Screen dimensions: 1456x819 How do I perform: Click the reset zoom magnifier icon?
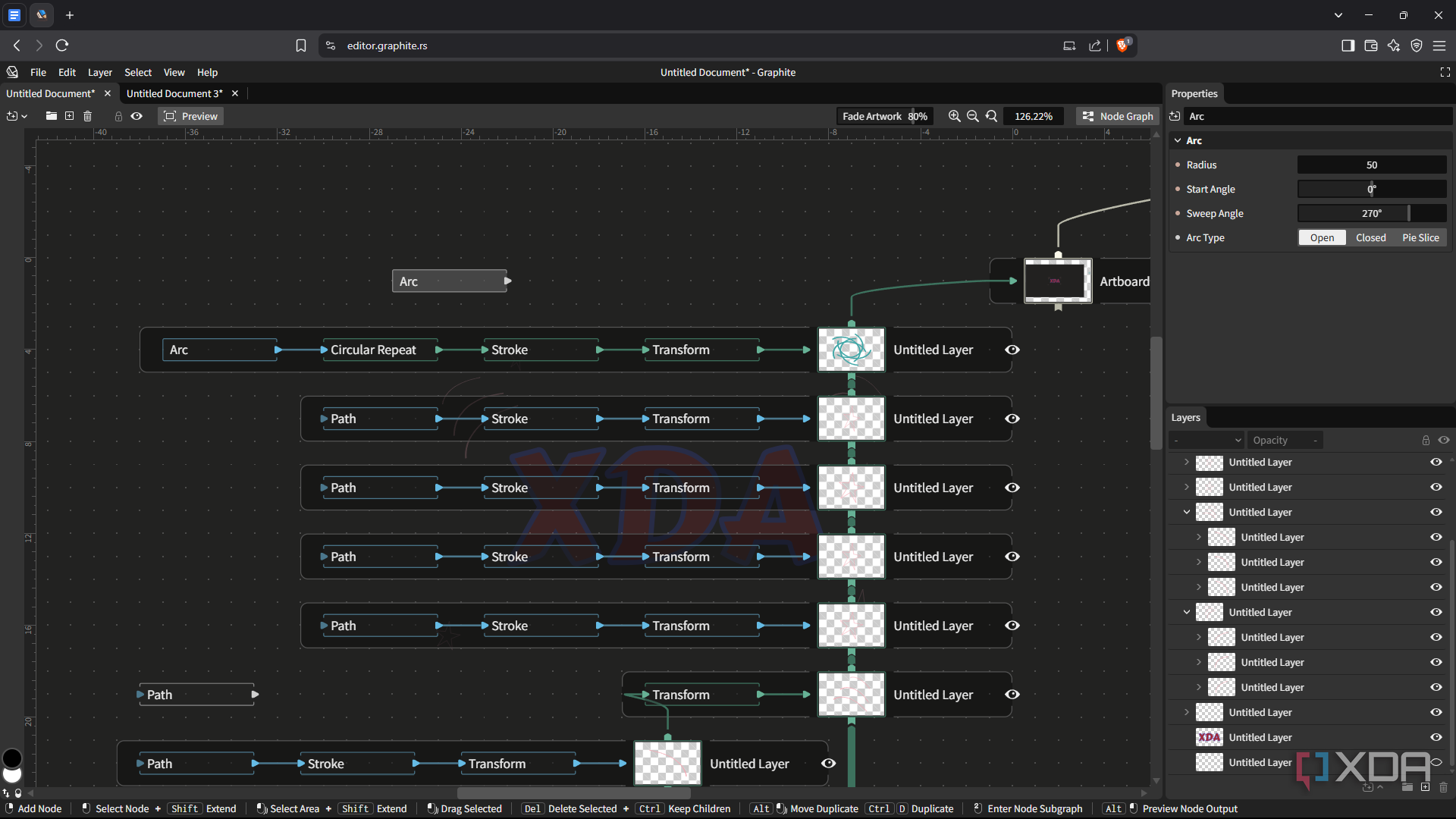[x=991, y=116]
